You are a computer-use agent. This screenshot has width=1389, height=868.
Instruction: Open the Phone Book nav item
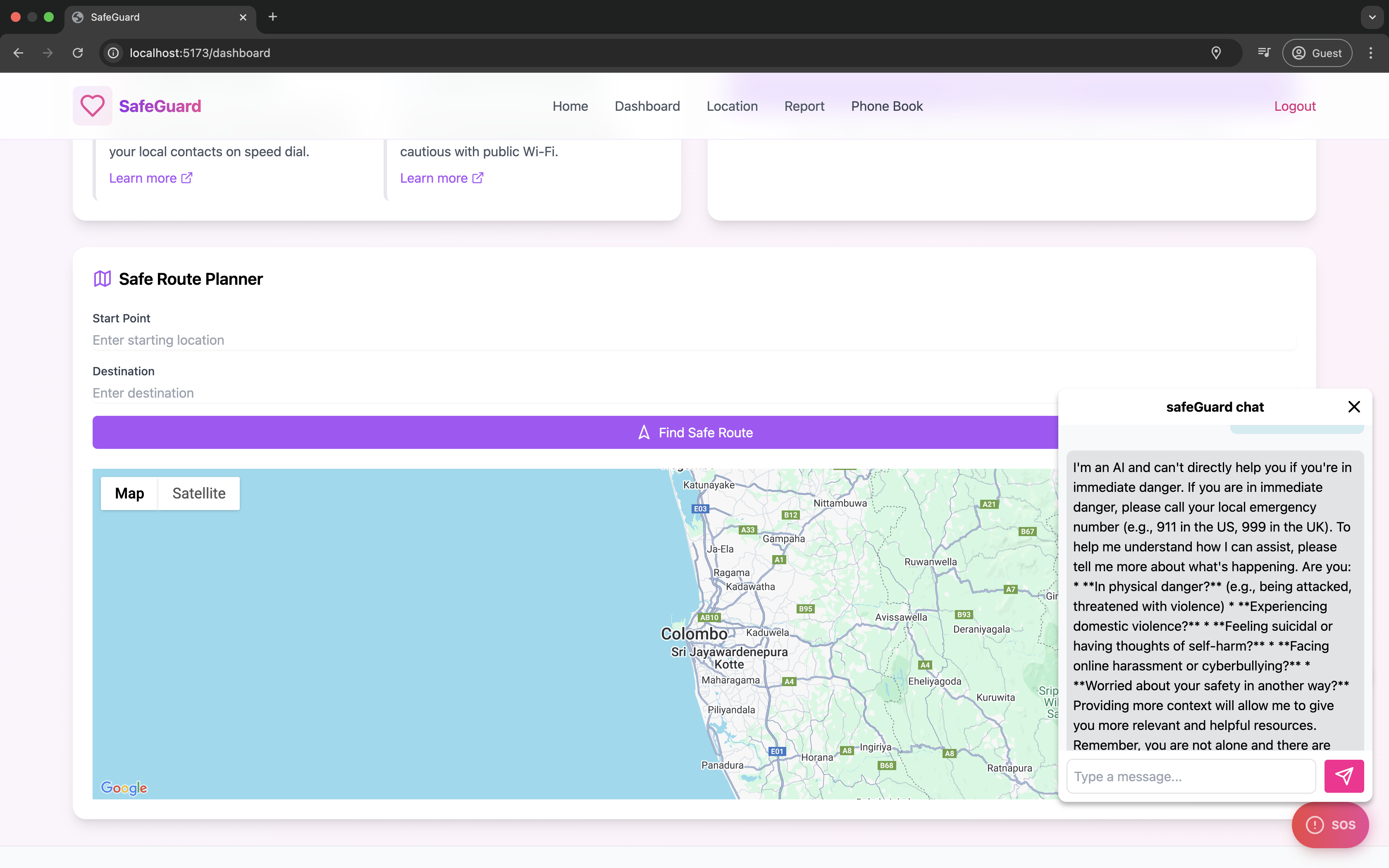(886, 106)
